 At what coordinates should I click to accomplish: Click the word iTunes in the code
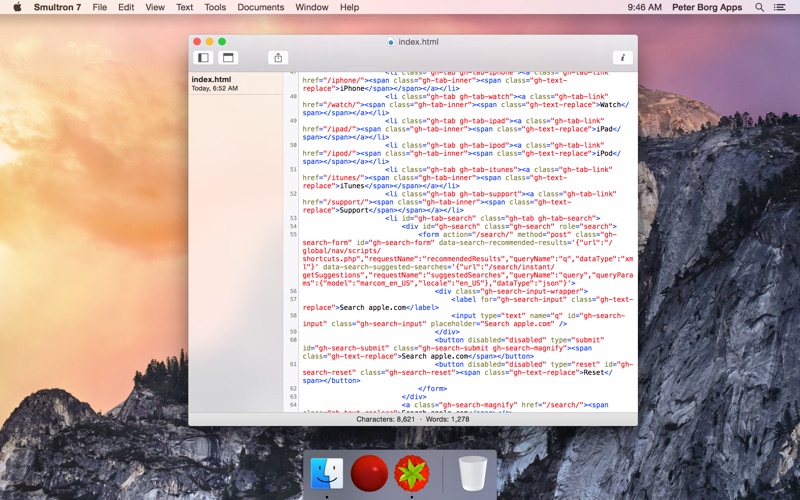354,186
